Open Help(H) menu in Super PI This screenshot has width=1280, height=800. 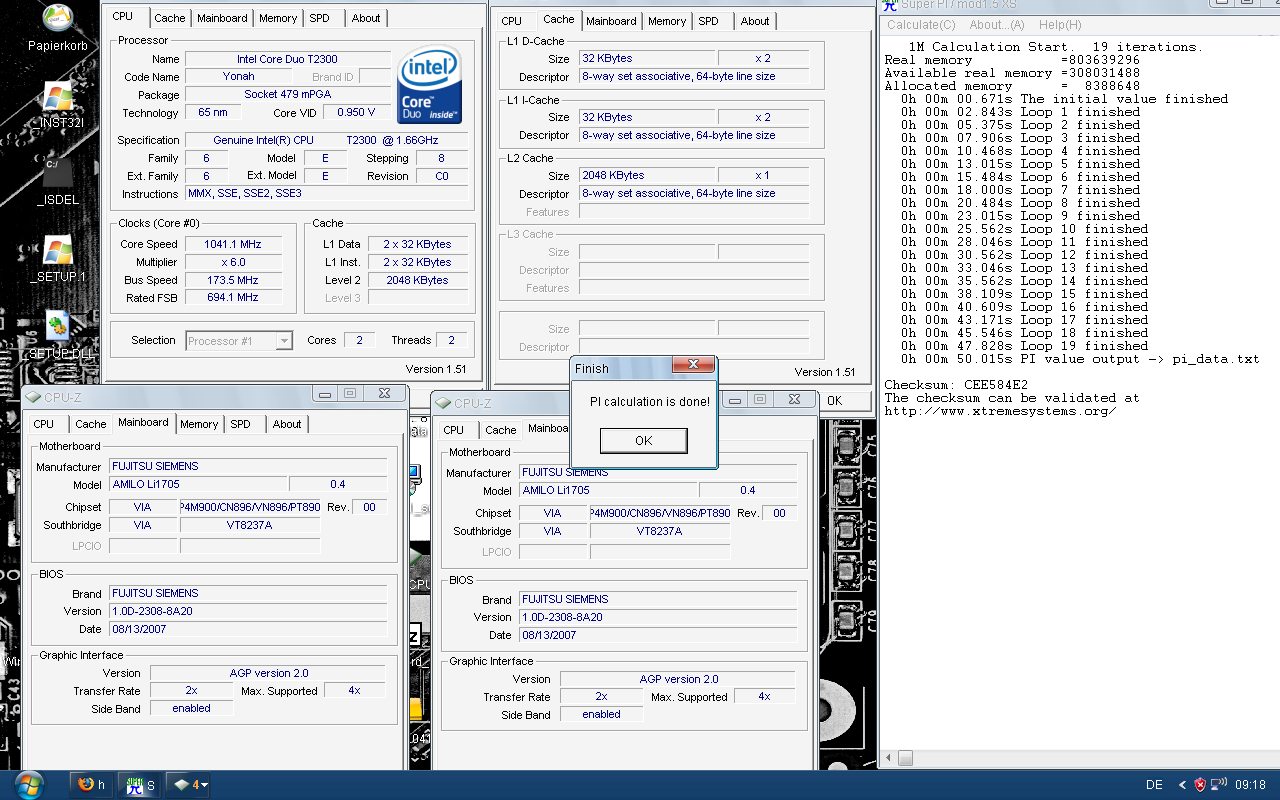1060,25
